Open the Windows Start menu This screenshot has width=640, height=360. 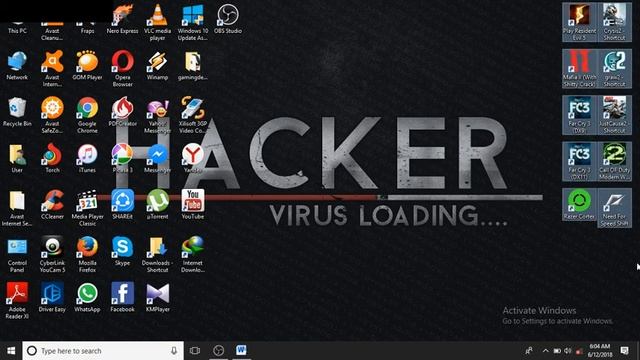(x=11, y=351)
